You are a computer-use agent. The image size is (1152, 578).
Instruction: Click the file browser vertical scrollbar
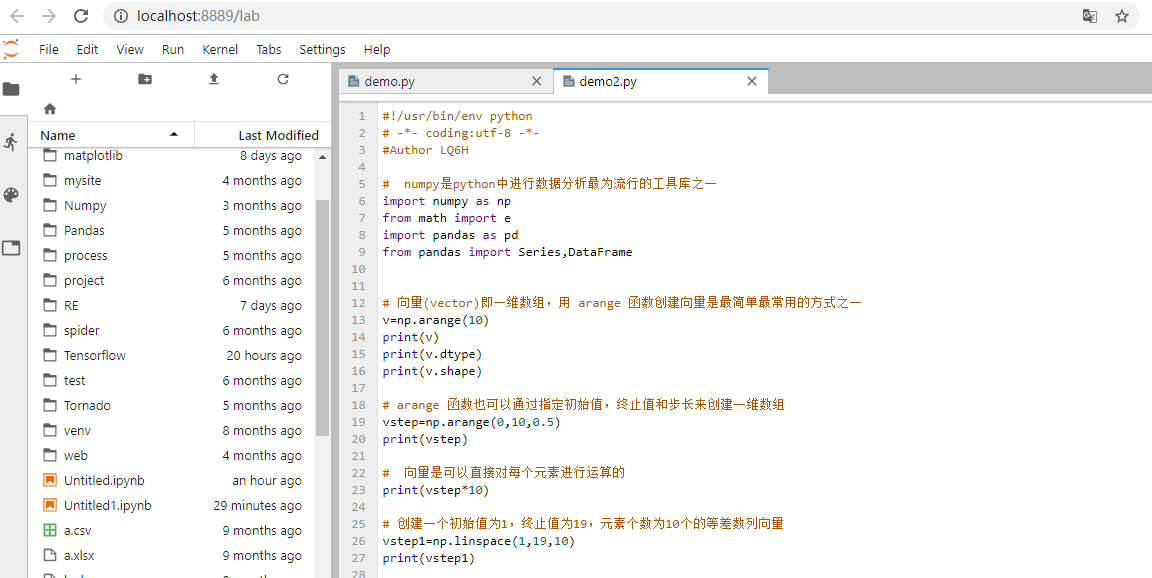[x=322, y=316]
